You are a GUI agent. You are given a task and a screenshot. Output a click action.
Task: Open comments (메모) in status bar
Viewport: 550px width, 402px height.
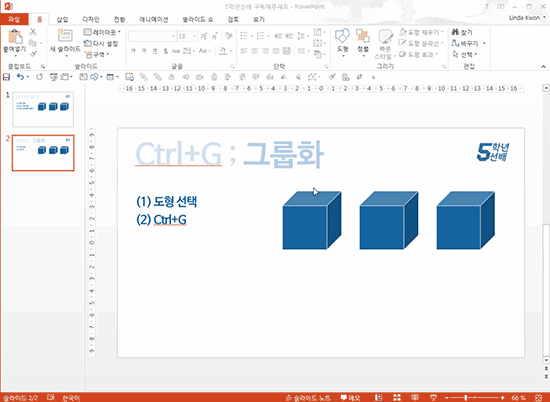tap(350, 398)
